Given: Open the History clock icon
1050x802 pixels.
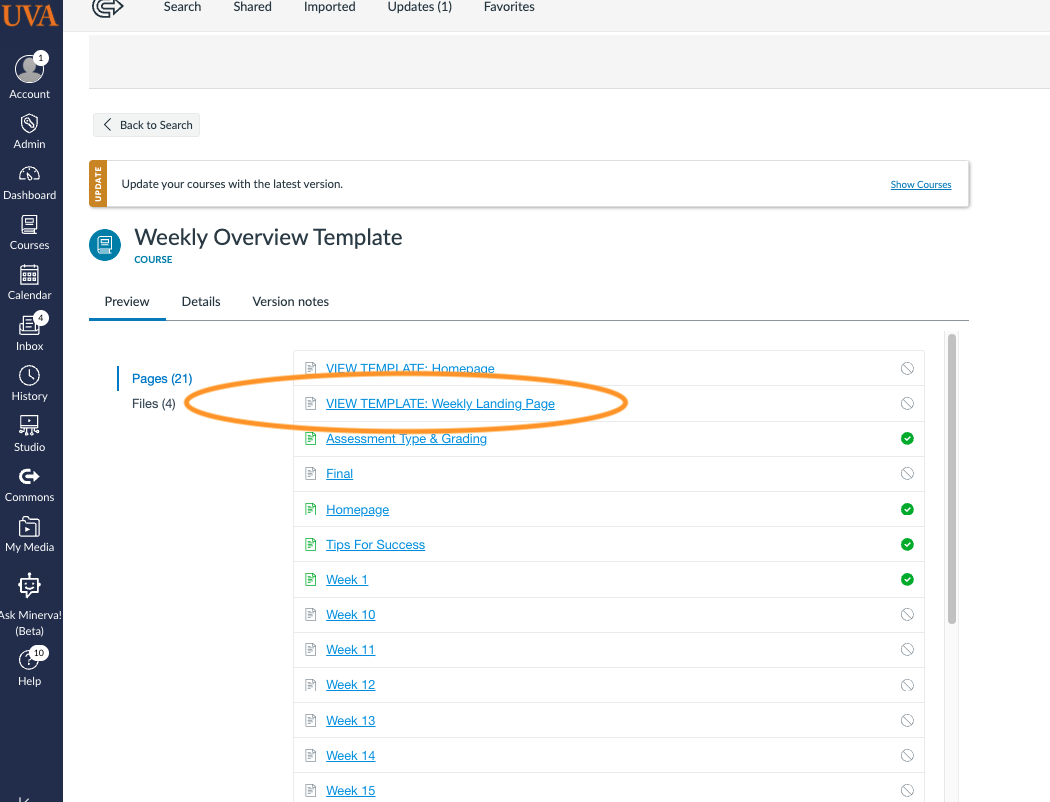Looking at the screenshot, I should [29, 376].
